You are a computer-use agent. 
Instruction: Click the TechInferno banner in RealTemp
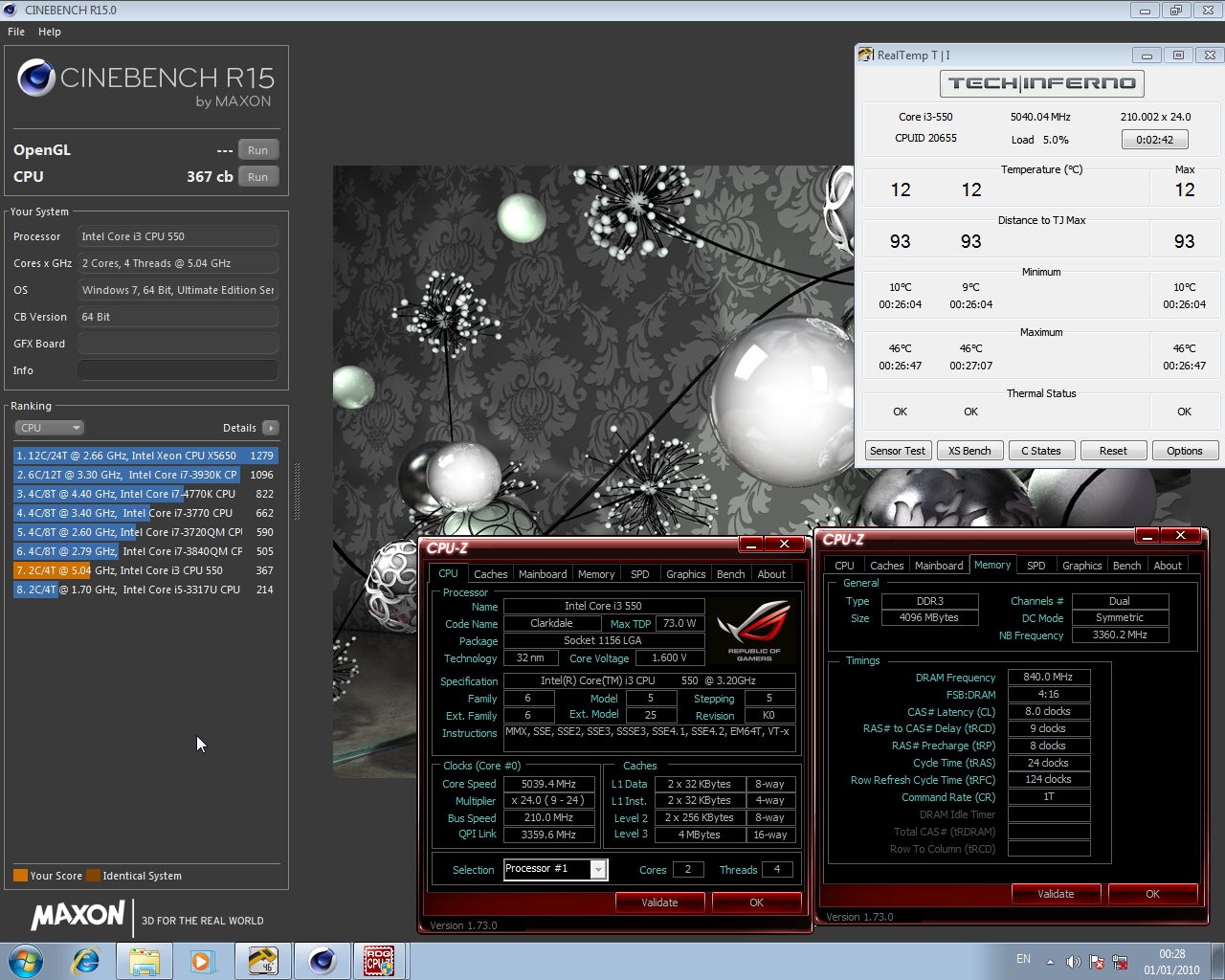tap(1041, 83)
